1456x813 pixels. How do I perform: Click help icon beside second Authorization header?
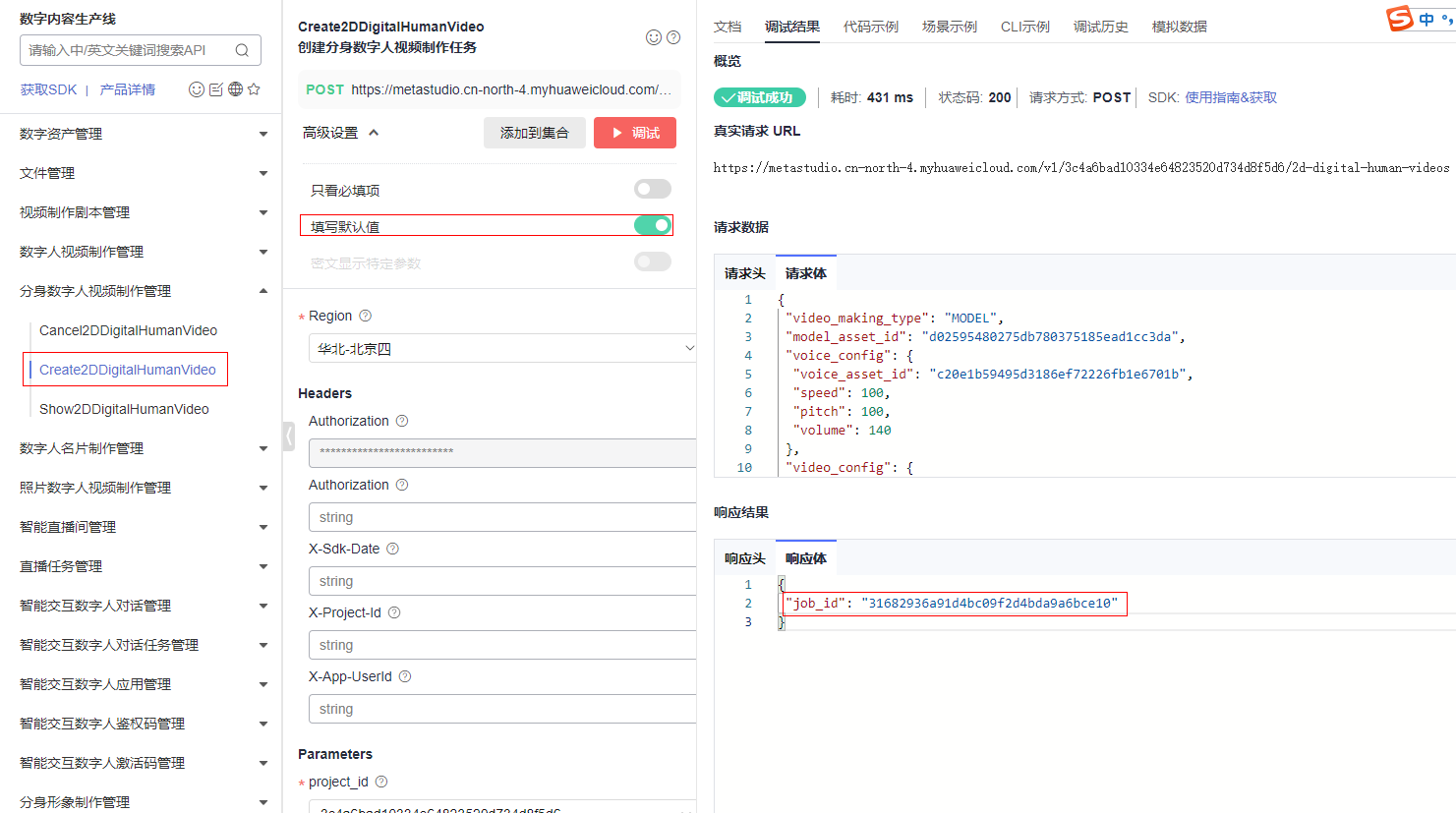[402, 485]
